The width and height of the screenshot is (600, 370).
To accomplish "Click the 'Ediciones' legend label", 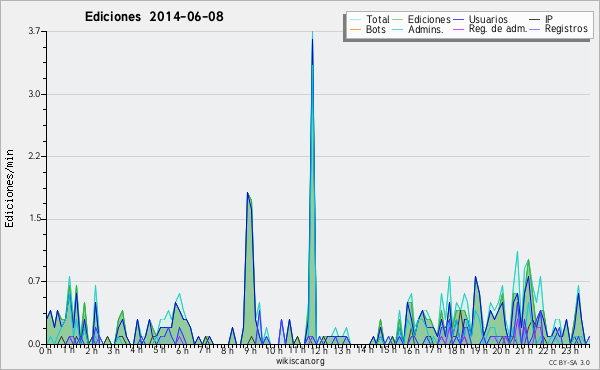I will 429,19.
